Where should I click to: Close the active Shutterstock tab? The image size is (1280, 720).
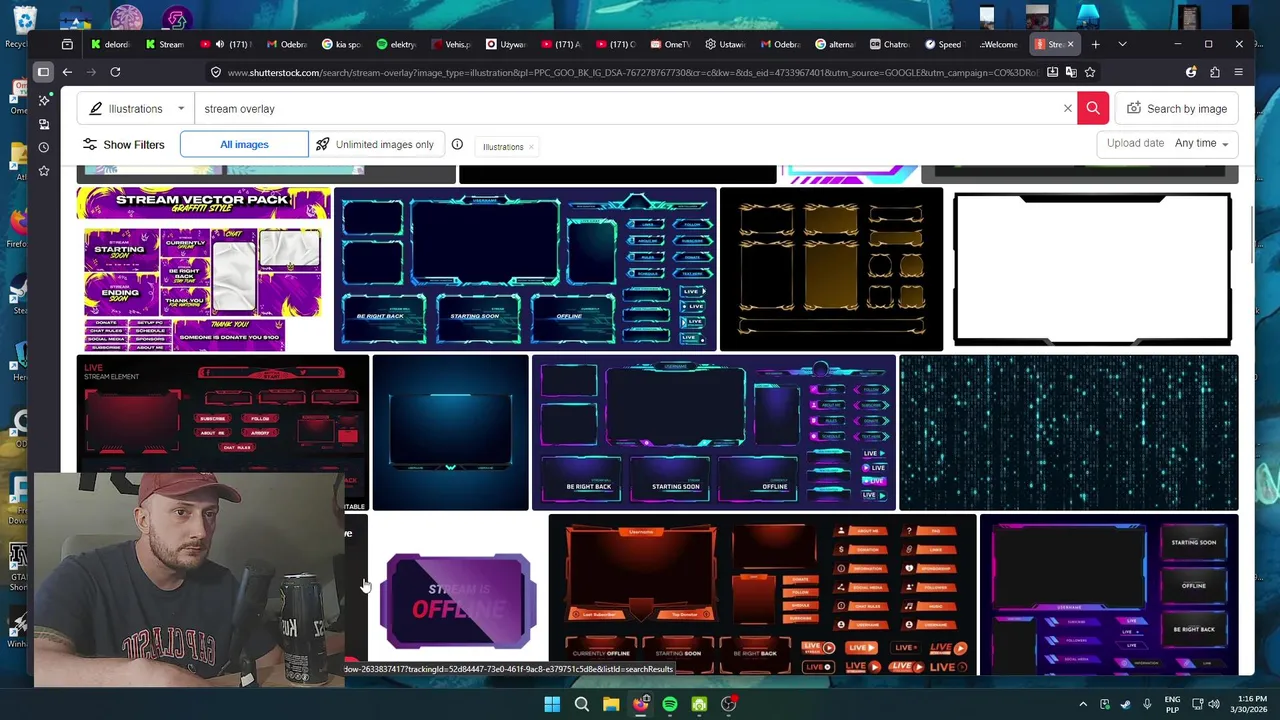point(1070,44)
